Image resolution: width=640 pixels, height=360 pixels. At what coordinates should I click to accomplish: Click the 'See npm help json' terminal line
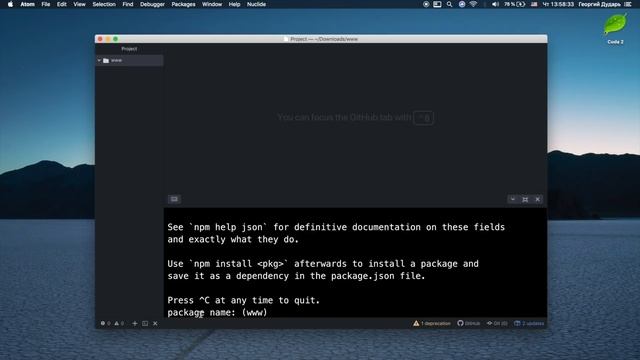(336, 227)
